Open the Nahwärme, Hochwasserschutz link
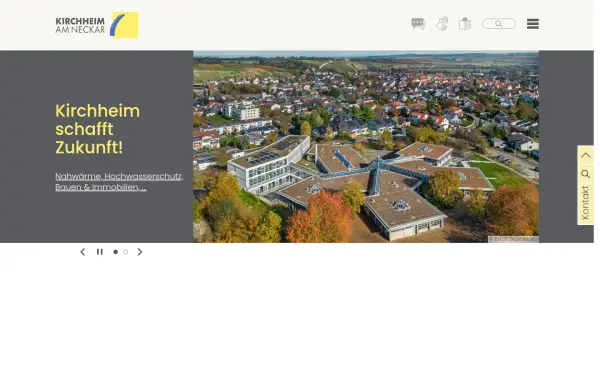Viewport: 600px width, 375px height. [x=119, y=182]
